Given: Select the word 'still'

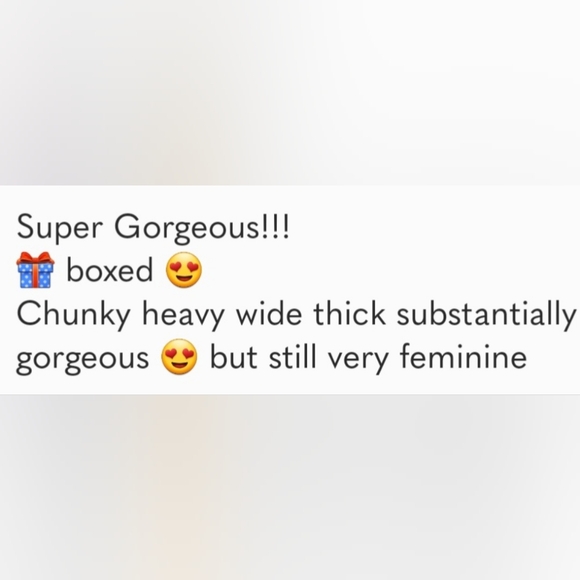Looking at the screenshot, I should point(293,356).
